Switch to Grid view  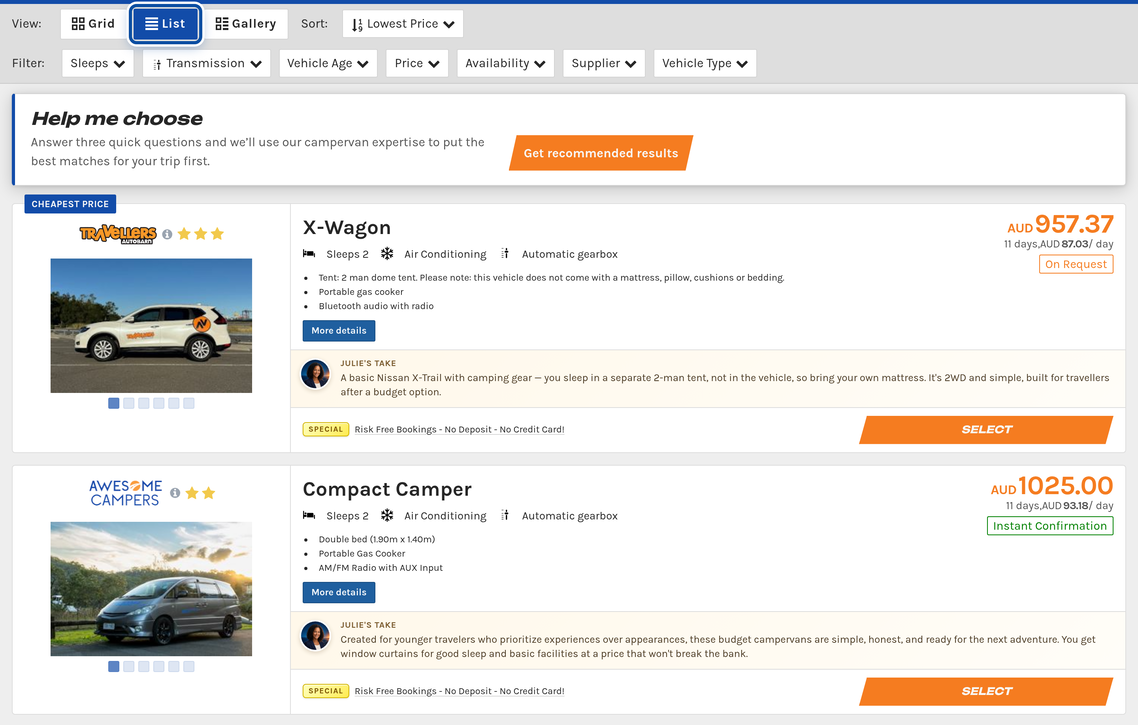pos(93,24)
